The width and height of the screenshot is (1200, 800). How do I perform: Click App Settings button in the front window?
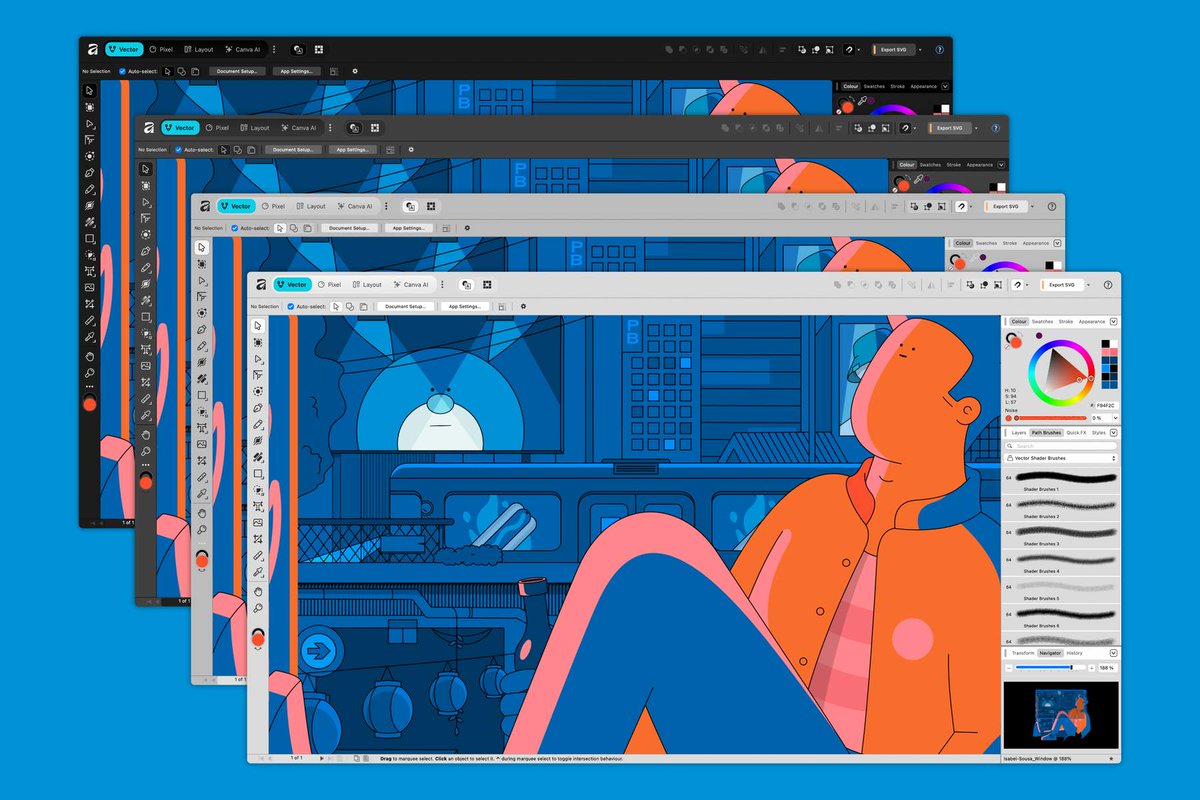[x=465, y=306]
